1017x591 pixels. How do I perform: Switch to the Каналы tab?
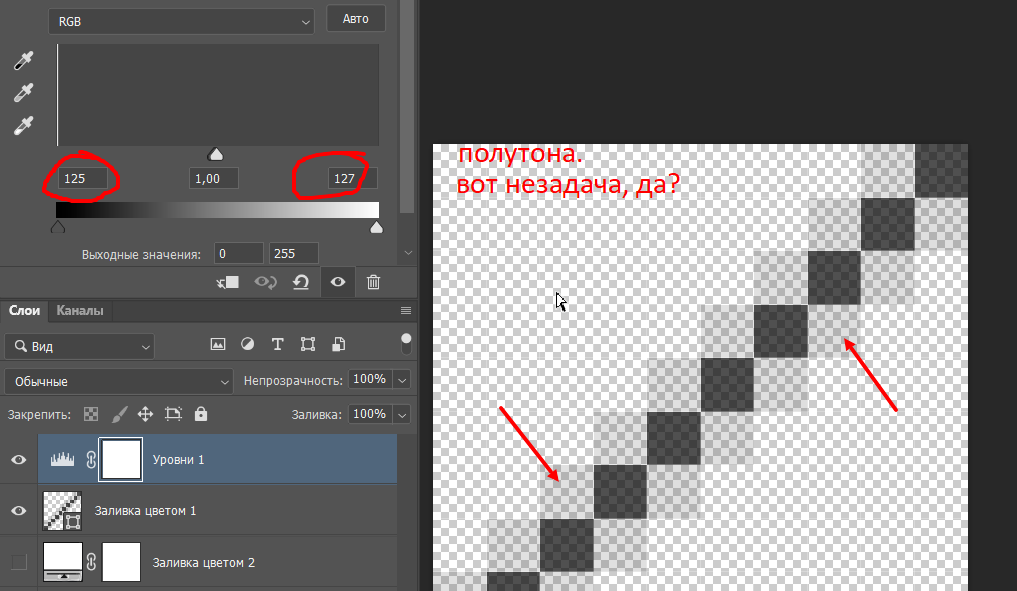pyautogui.click(x=80, y=311)
